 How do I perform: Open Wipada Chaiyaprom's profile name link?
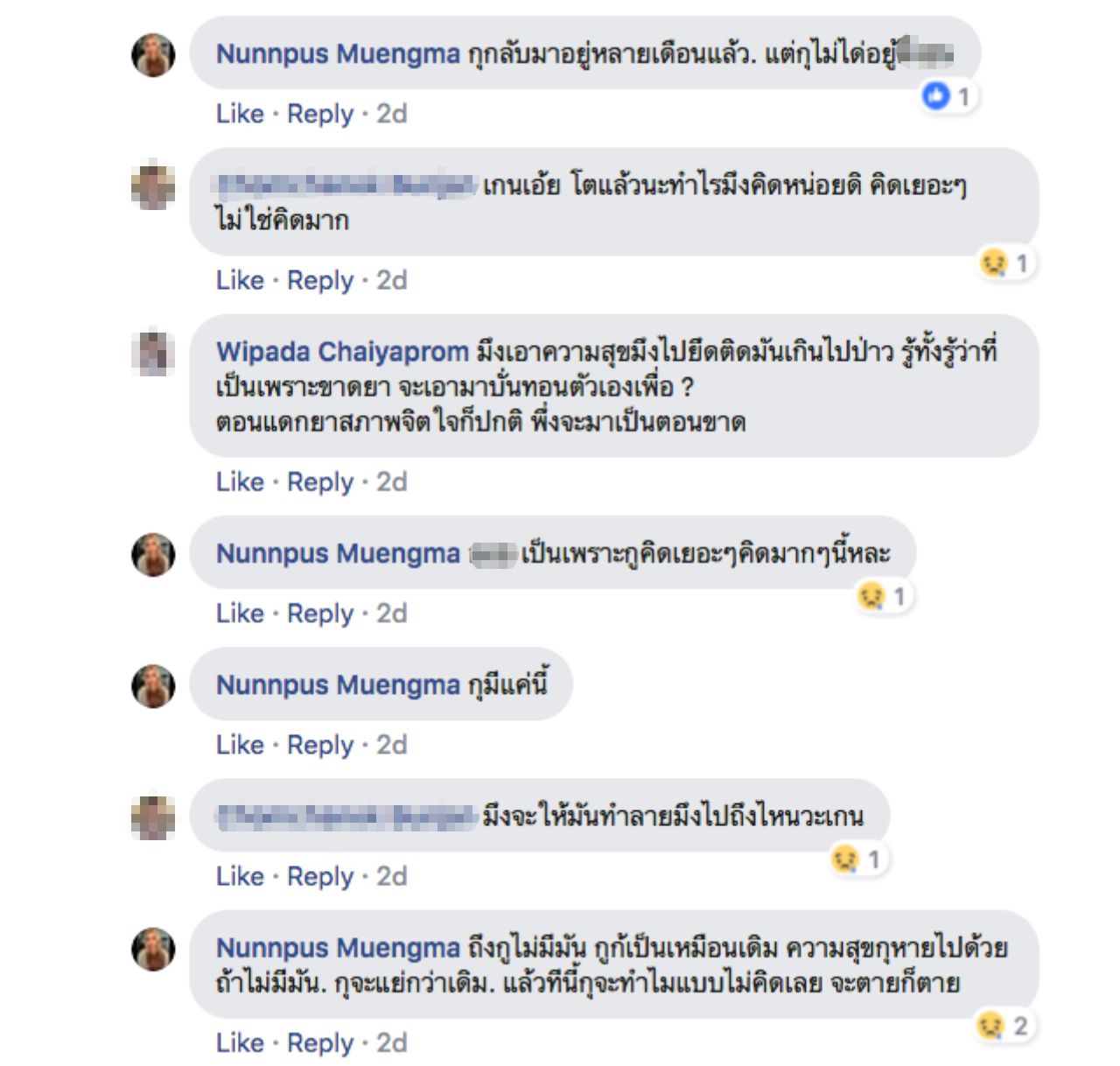(342, 352)
